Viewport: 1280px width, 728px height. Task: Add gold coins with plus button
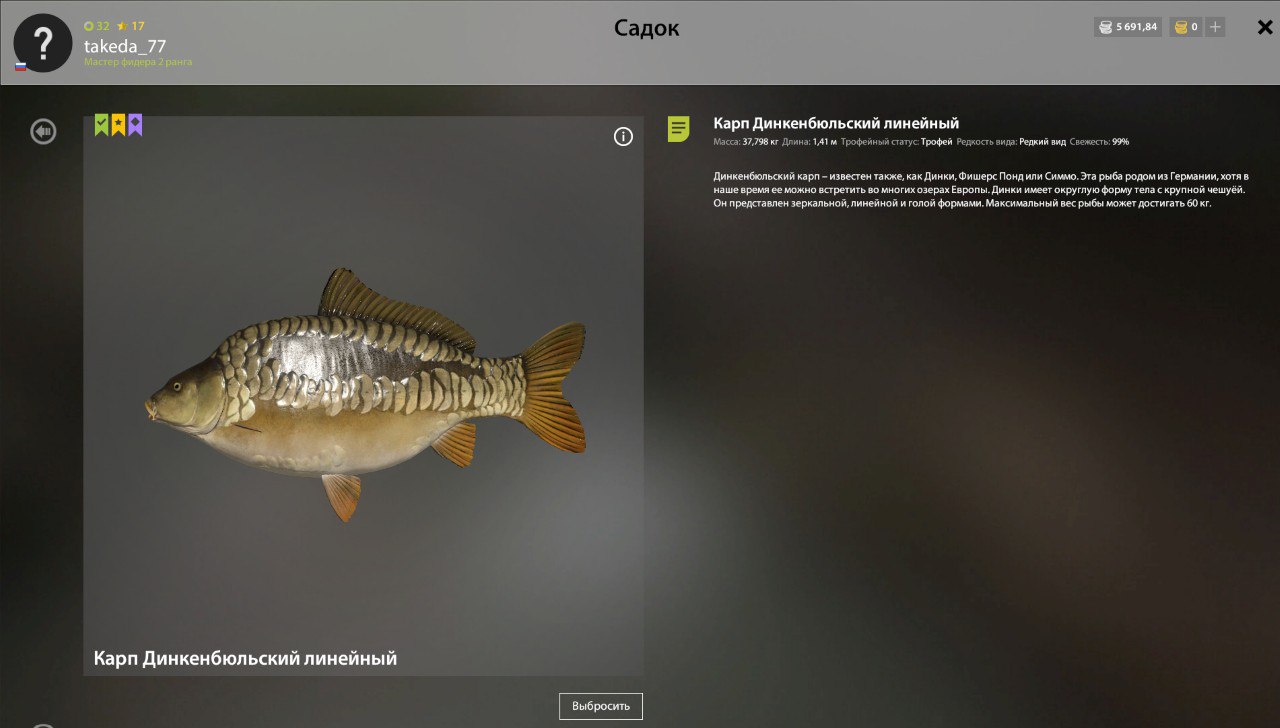[x=1215, y=27]
